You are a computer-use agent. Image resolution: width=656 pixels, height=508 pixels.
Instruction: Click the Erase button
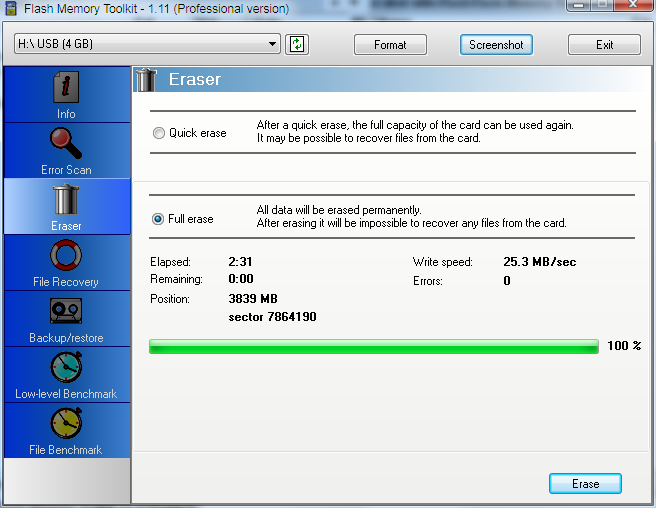[x=585, y=484]
